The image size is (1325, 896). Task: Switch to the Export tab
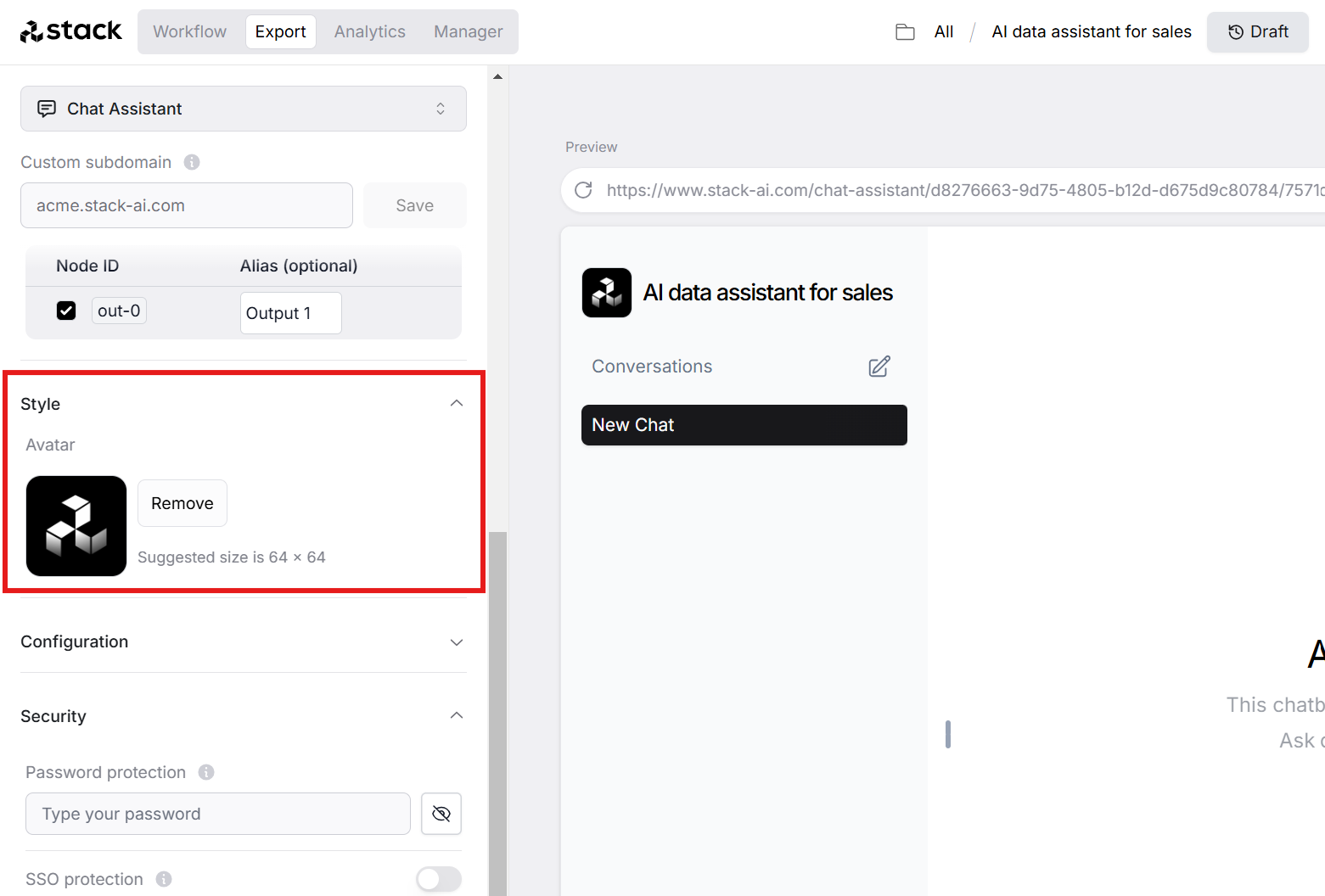click(280, 31)
